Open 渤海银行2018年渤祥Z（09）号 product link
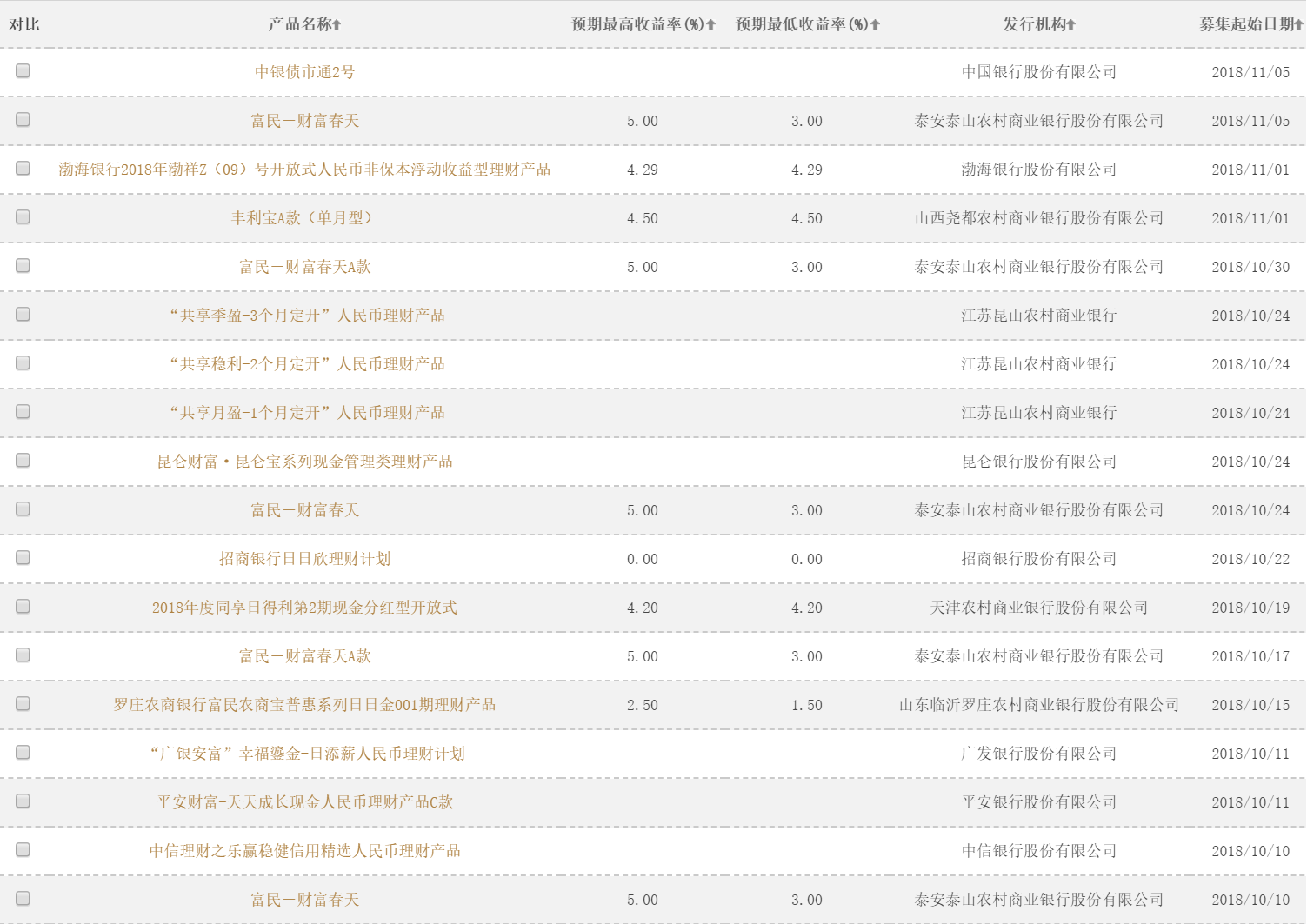 point(304,170)
